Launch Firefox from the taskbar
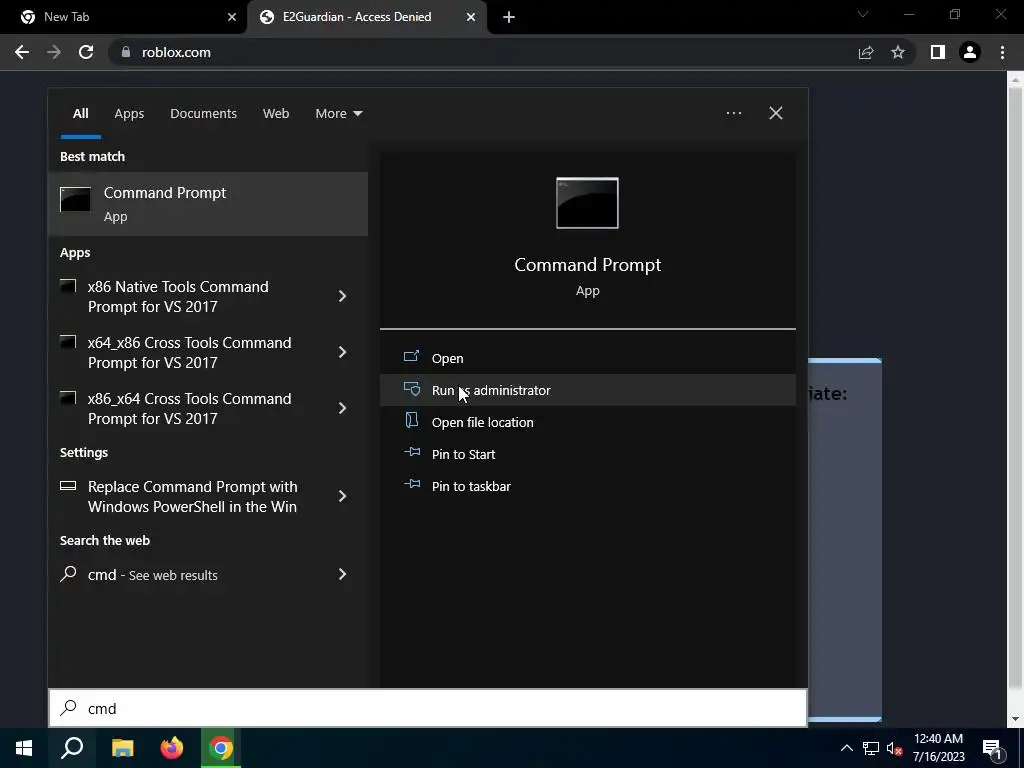The height and width of the screenshot is (768, 1024). coord(172,748)
